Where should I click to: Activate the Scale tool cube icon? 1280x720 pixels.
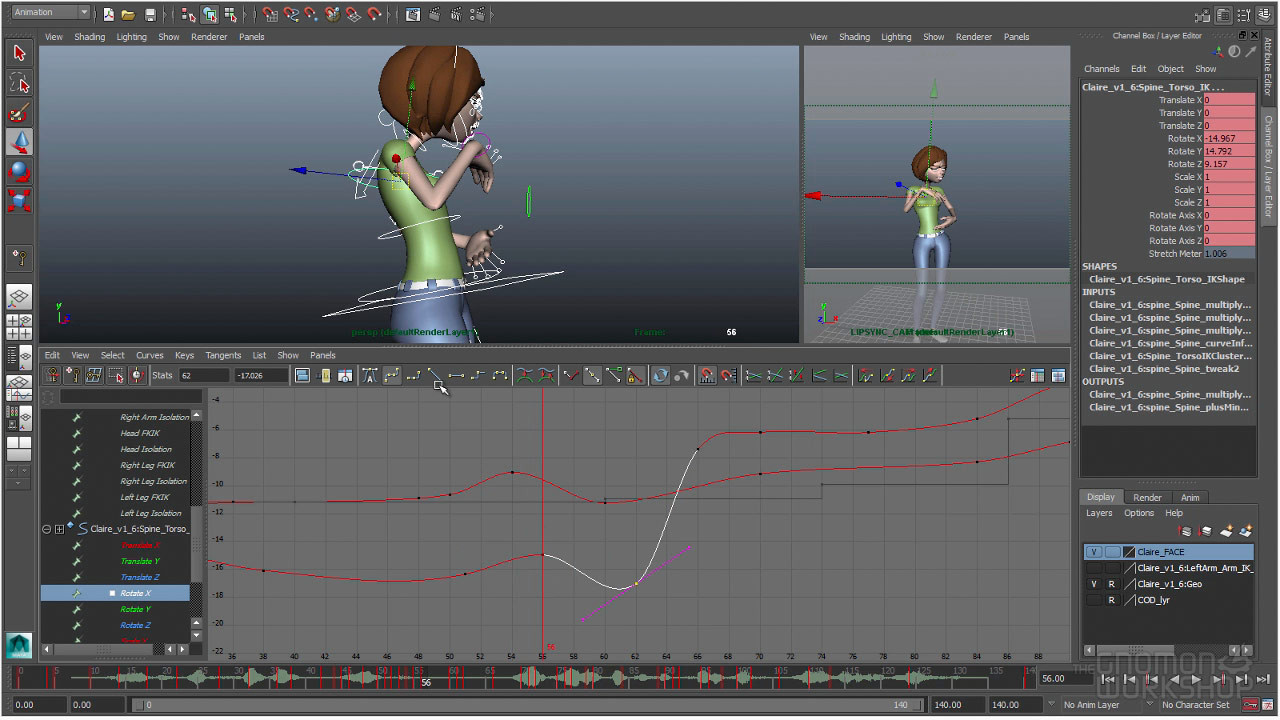19,201
